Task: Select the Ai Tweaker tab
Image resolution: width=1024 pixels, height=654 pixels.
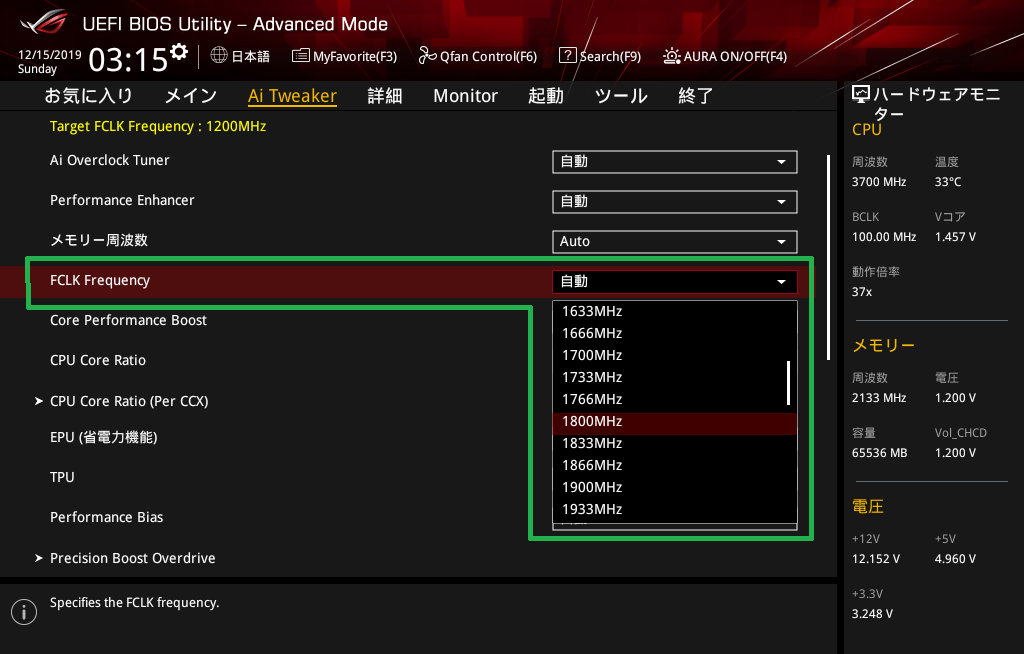Action: click(292, 96)
